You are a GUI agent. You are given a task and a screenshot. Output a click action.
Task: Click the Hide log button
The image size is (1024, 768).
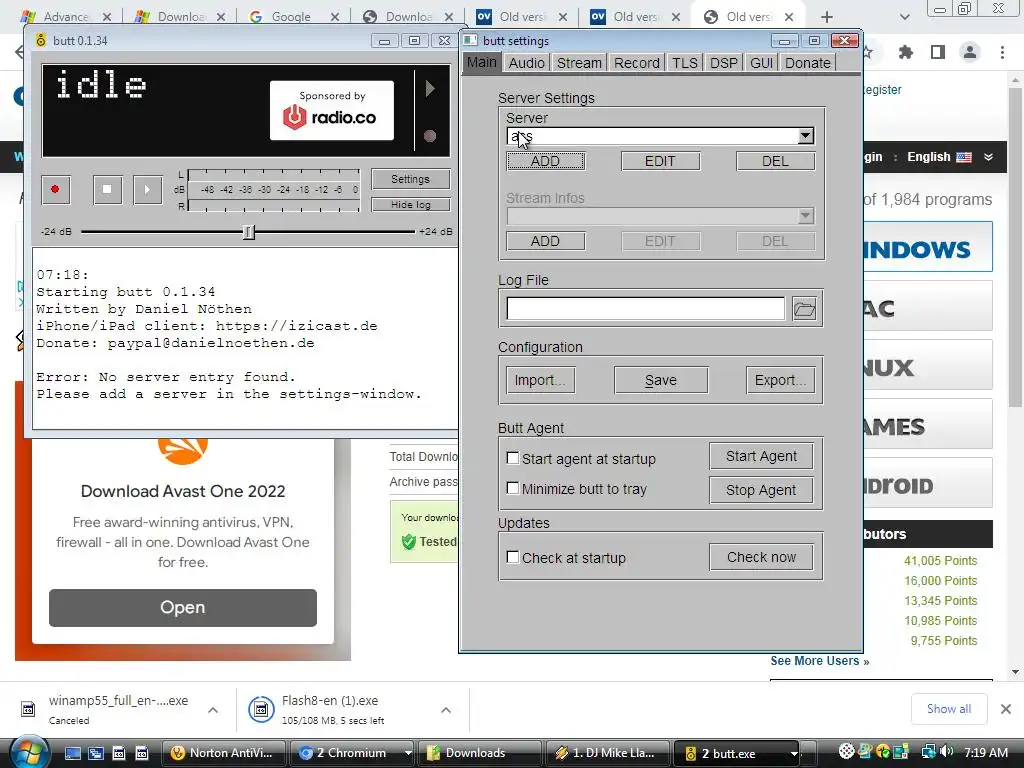coord(411,204)
